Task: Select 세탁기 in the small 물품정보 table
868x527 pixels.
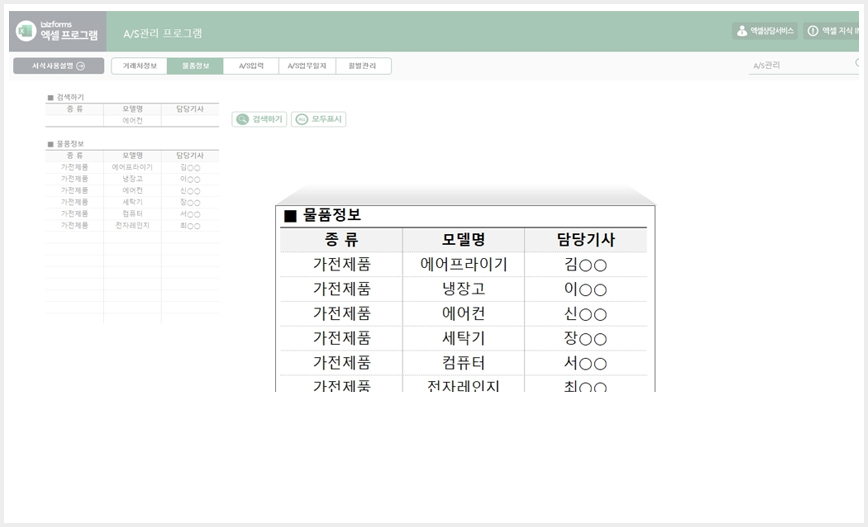Action: [x=132, y=202]
